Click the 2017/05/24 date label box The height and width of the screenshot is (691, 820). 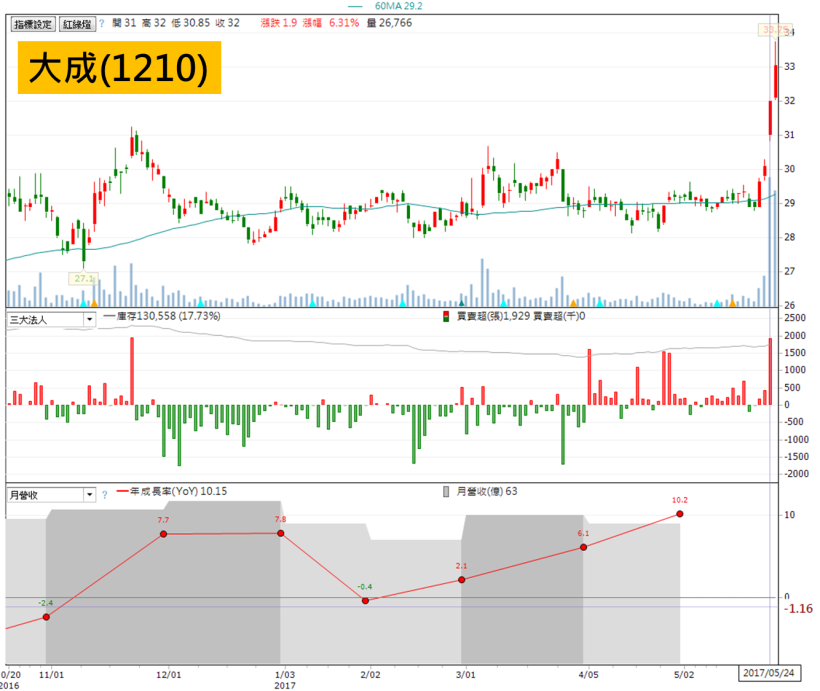pyautogui.click(x=769, y=673)
